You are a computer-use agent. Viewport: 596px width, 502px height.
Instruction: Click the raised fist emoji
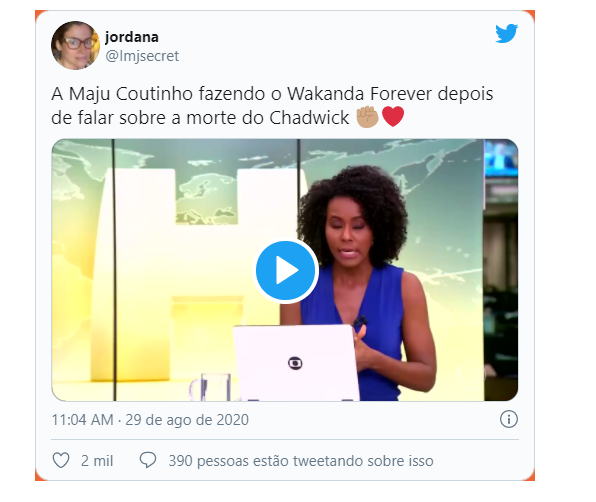pos(368,117)
